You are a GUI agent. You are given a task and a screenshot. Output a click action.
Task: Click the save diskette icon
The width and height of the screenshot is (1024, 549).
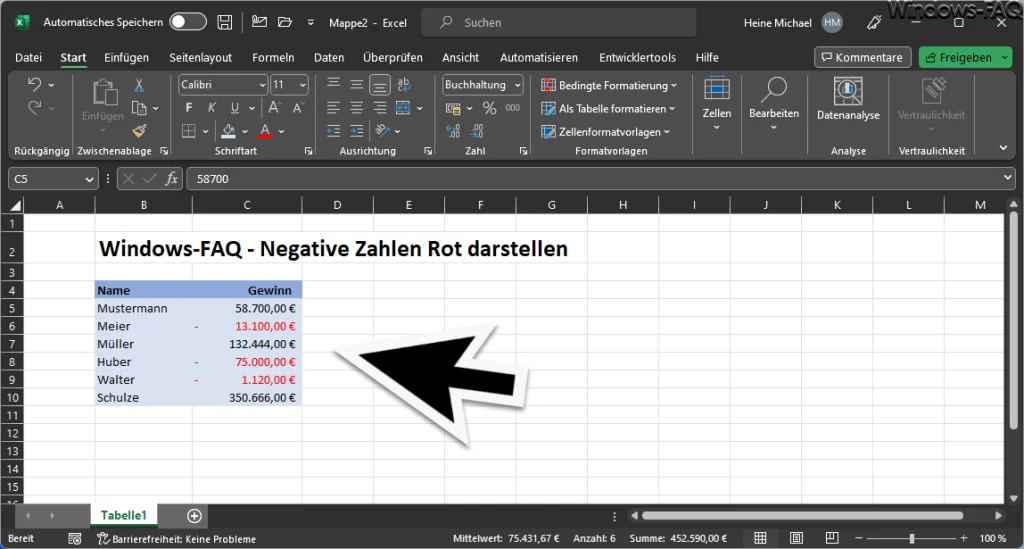pos(225,22)
